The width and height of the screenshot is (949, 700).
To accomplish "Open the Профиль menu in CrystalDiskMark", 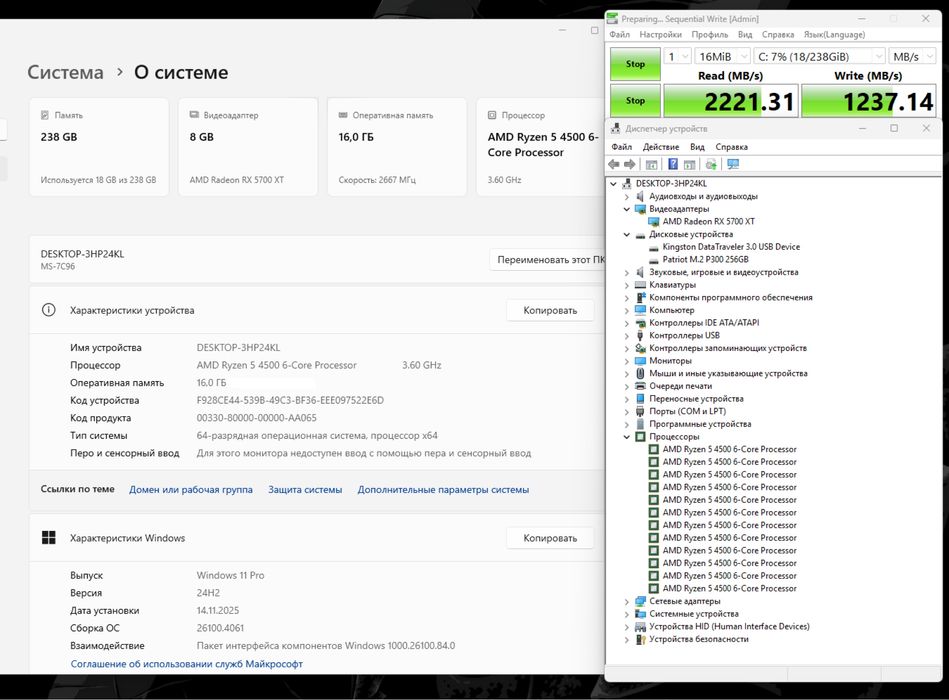I will [710, 34].
